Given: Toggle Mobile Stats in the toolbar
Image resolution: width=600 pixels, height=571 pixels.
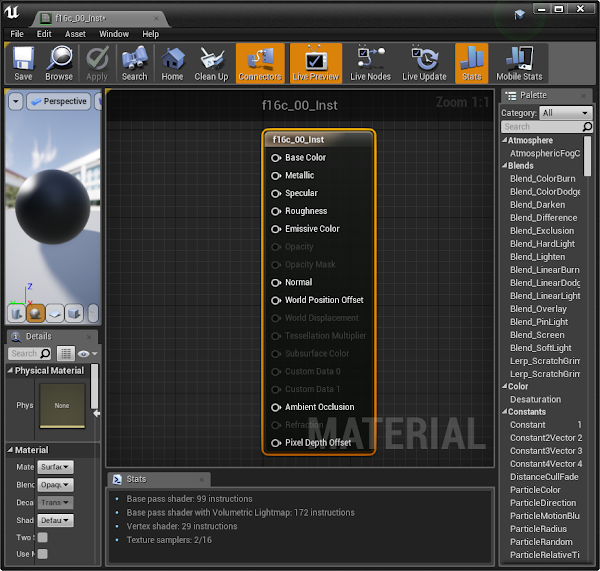Looking at the screenshot, I should pyautogui.click(x=519, y=63).
